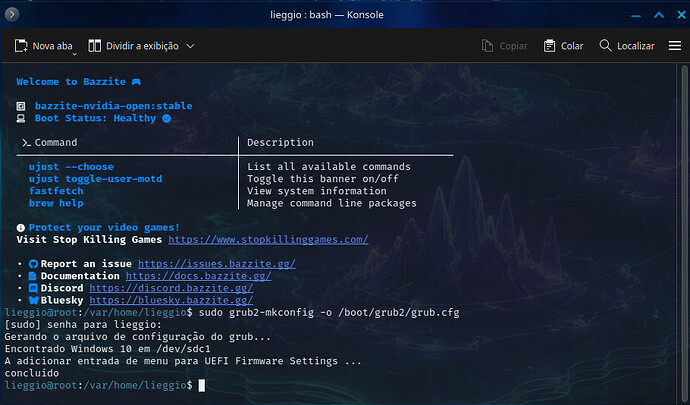Expand the Dividir a exibição chevron
The height and width of the screenshot is (405, 690).
(190, 46)
